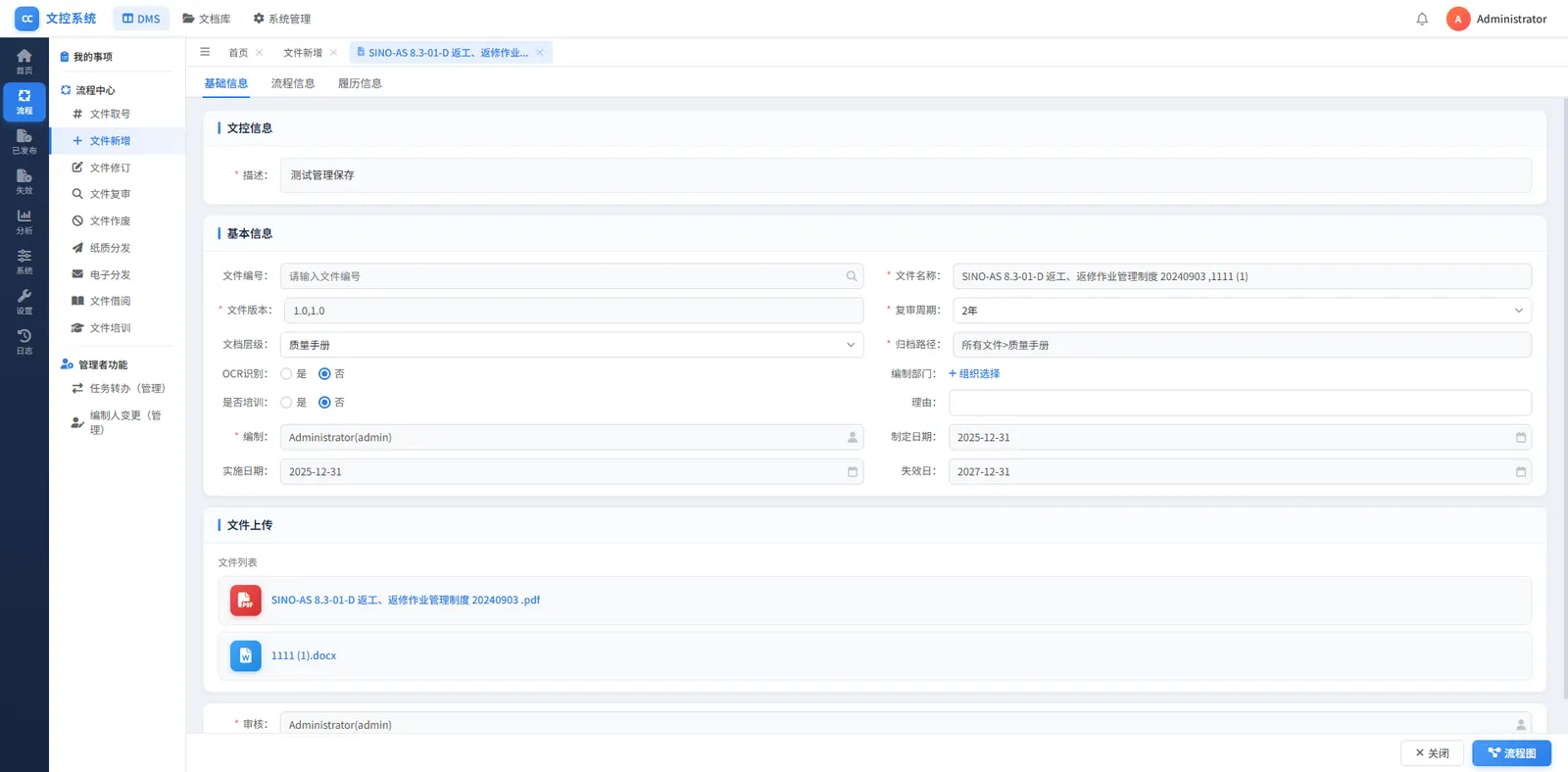The height and width of the screenshot is (772, 1568).
Task: Open the Administrator user menu
Action: (1496, 19)
